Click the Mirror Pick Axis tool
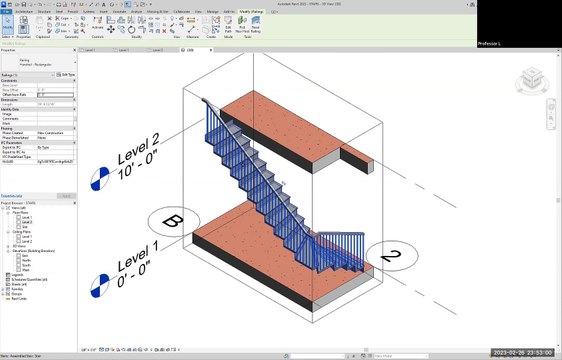The height and width of the screenshot is (360, 562). click(x=132, y=20)
